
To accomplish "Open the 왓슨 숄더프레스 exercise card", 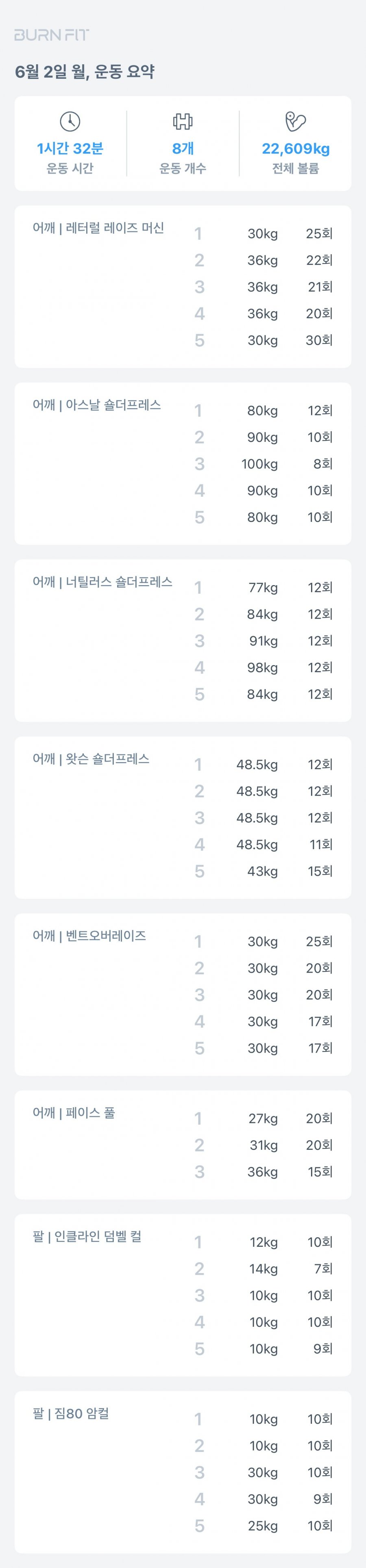I will tap(183, 818).
